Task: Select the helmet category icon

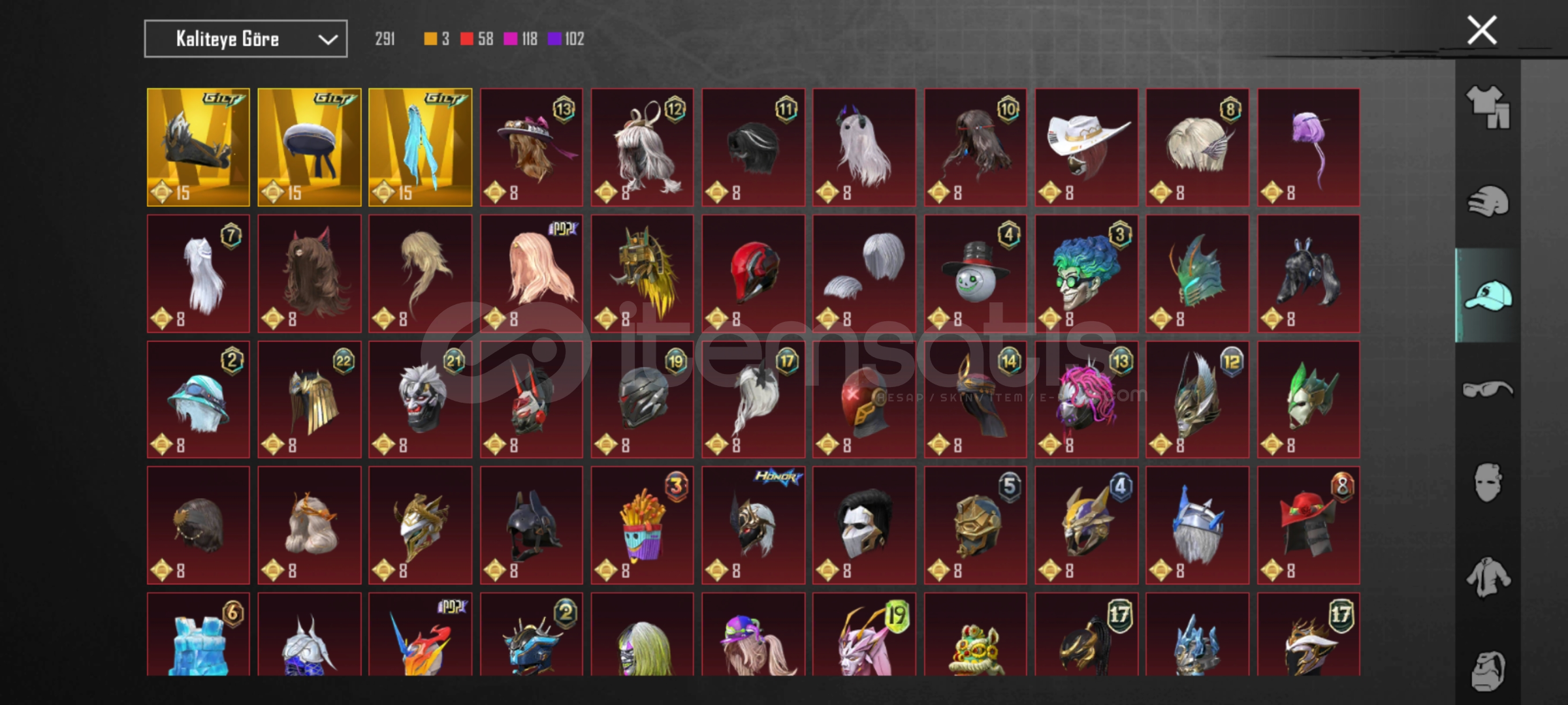Action: [1488, 200]
